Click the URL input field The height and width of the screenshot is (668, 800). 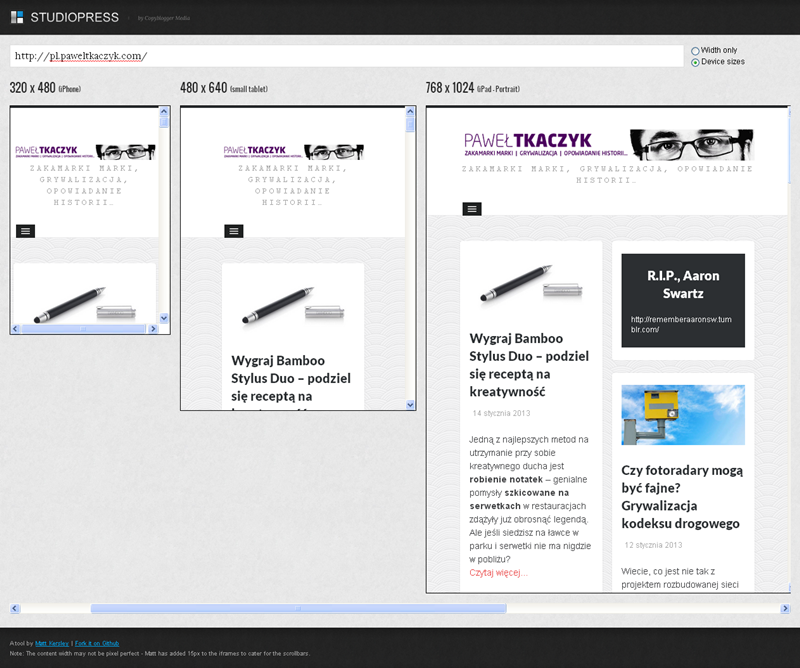346,56
